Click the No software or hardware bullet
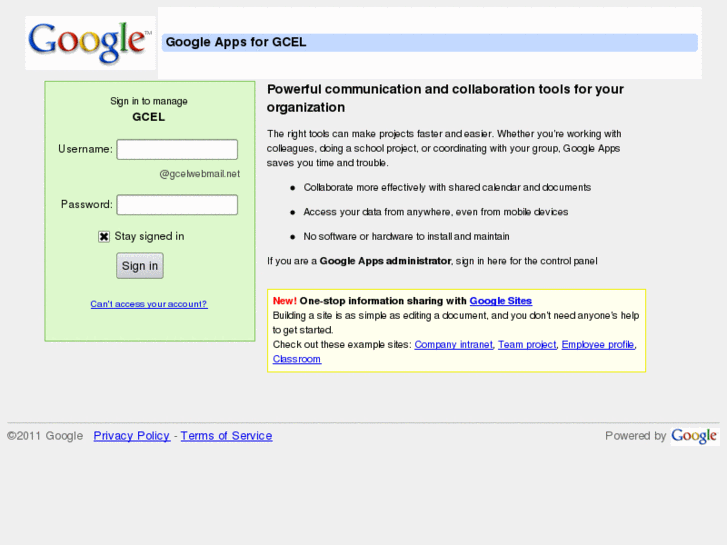Screen dimensions: 727x545 [x=406, y=237]
